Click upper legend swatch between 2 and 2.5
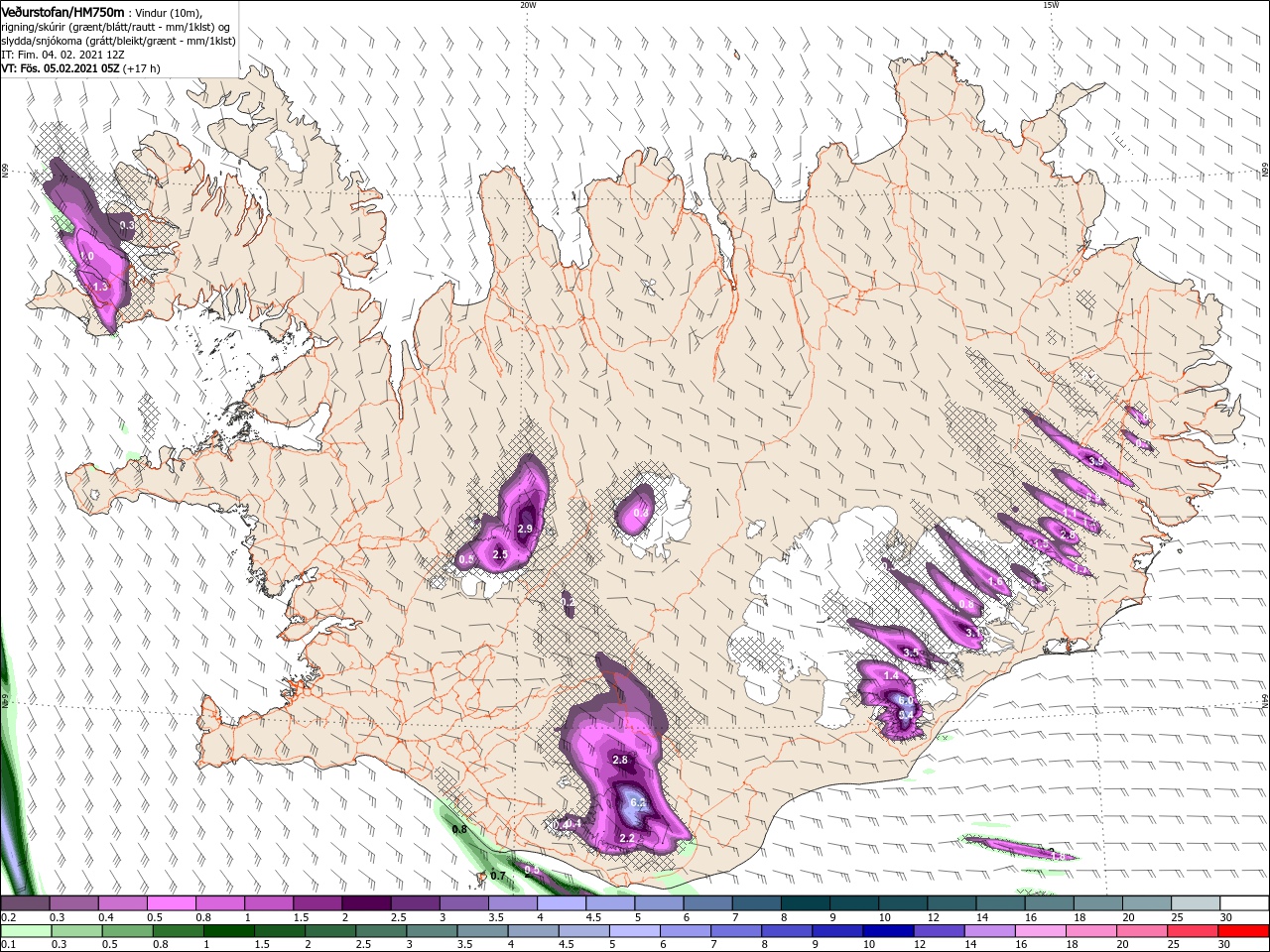The width and height of the screenshot is (1270, 952). pyautogui.click(x=366, y=903)
